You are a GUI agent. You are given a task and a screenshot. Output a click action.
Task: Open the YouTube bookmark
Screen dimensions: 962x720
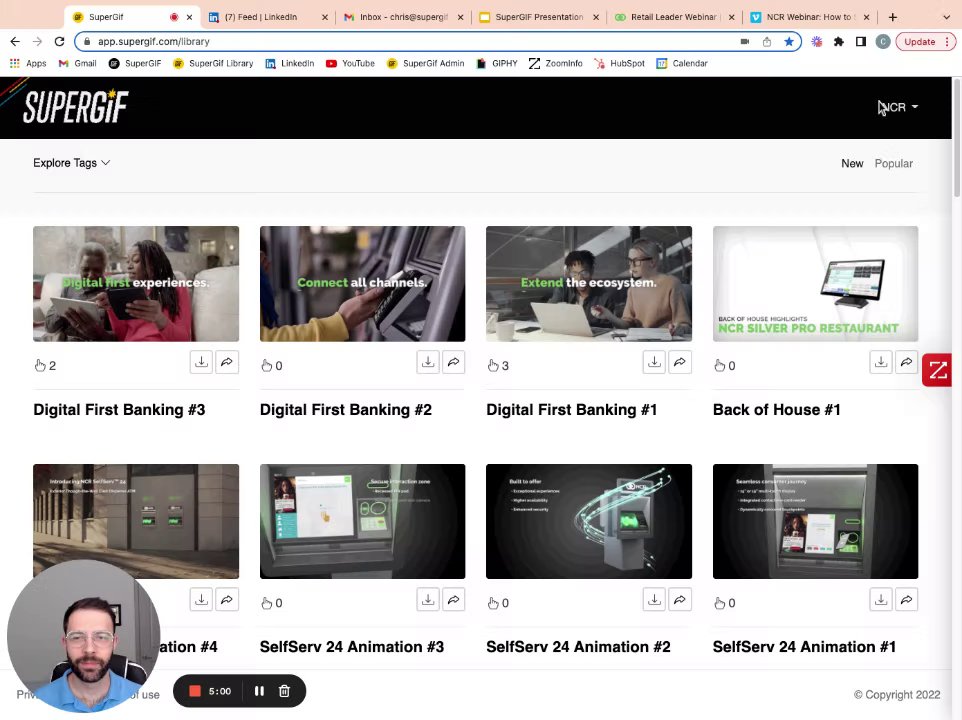point(350,63)
